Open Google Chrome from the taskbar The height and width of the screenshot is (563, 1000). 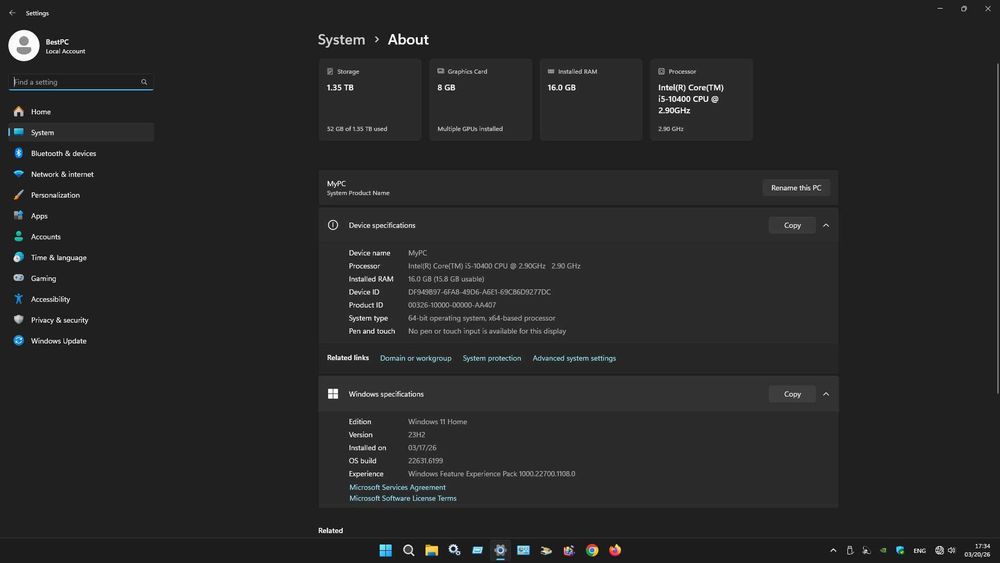592,550
